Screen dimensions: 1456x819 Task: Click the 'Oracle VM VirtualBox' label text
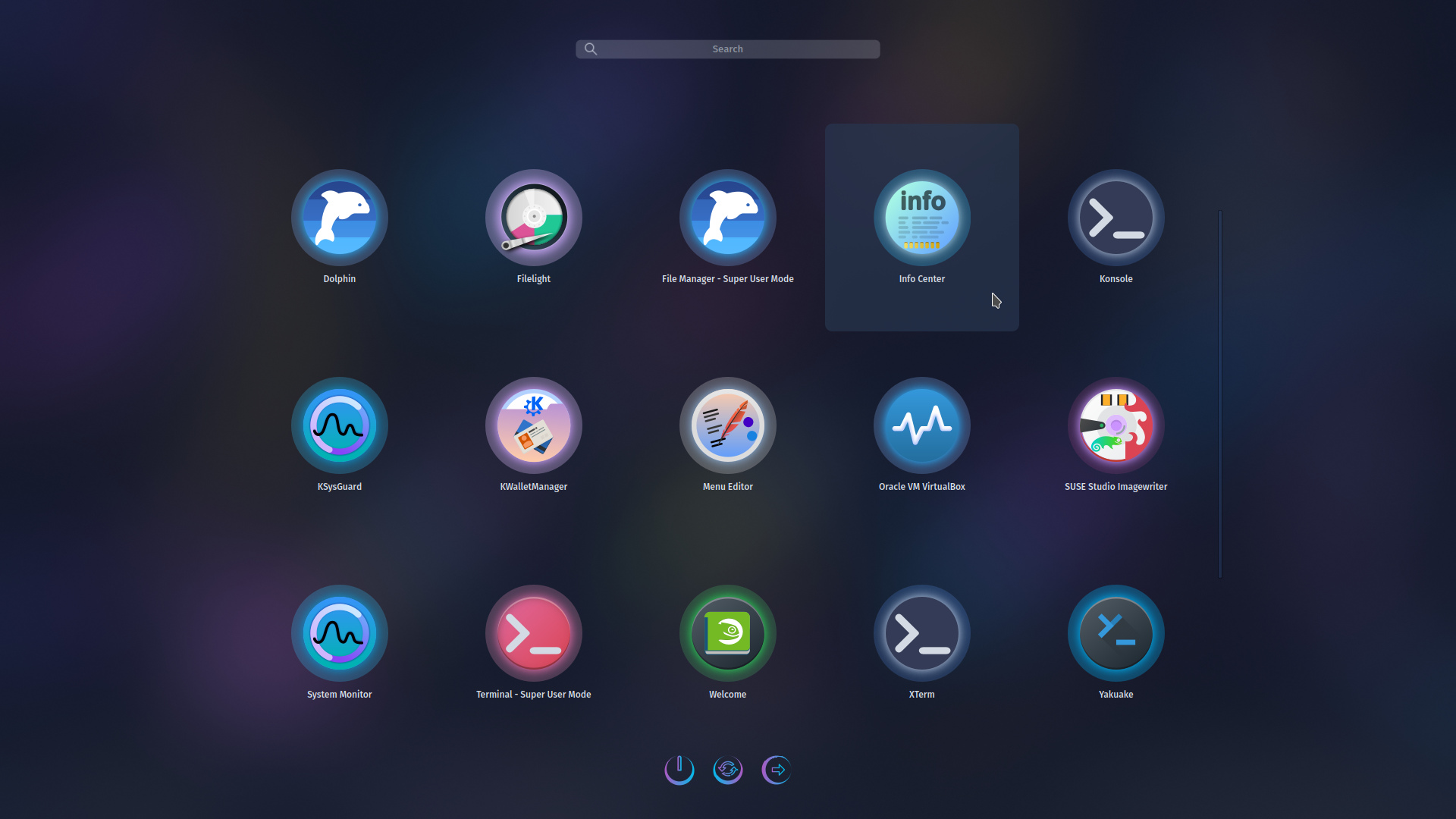point(922,487)
